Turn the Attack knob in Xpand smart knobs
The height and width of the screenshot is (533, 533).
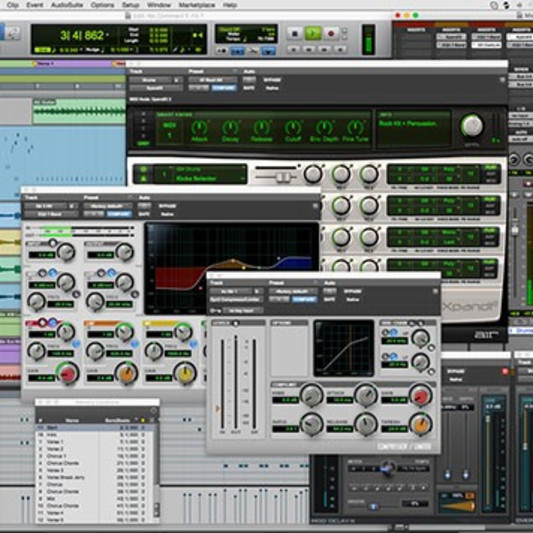coord(200,128)
